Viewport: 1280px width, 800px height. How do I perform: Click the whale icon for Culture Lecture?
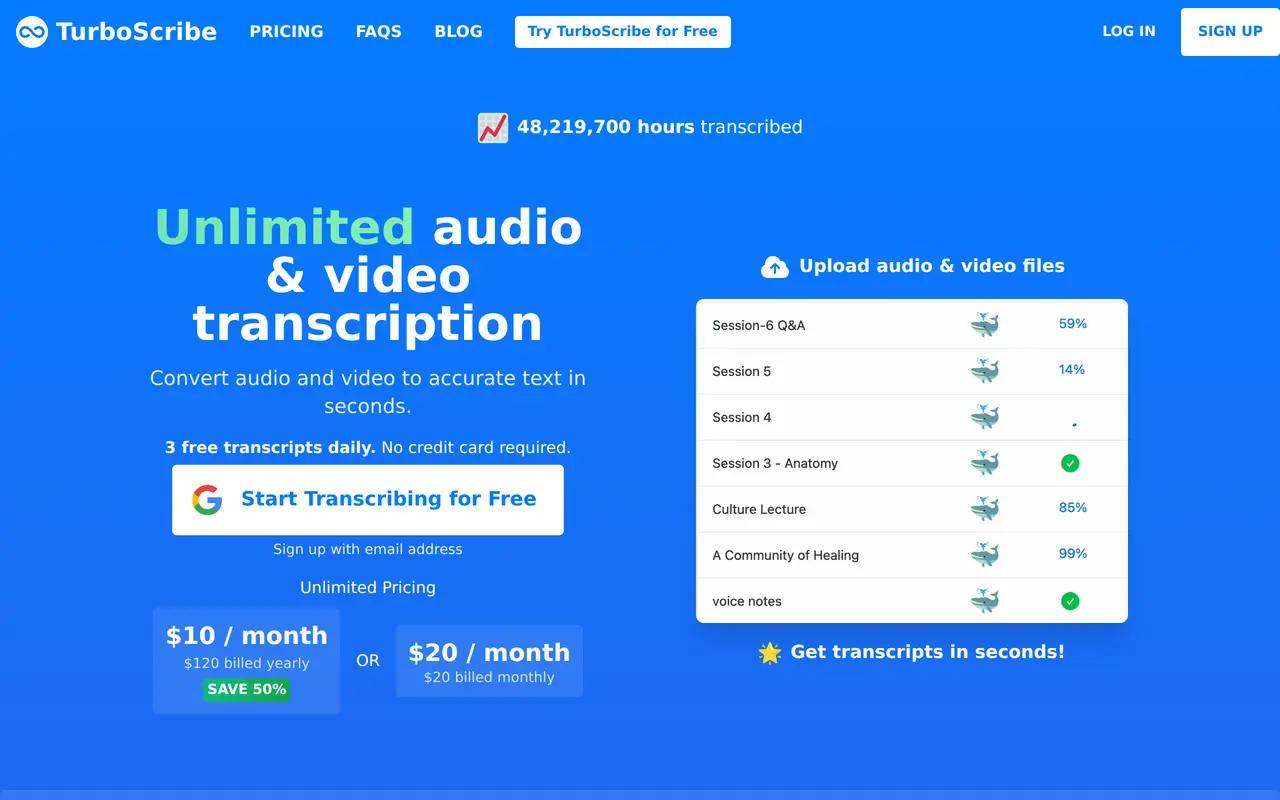click(x=985, y=509)
